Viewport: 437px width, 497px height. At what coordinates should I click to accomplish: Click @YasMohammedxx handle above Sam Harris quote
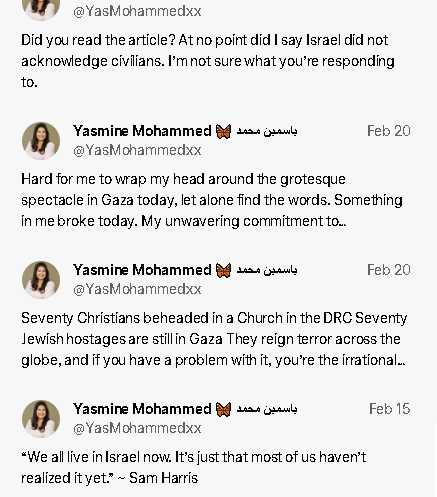coord(137,428)
